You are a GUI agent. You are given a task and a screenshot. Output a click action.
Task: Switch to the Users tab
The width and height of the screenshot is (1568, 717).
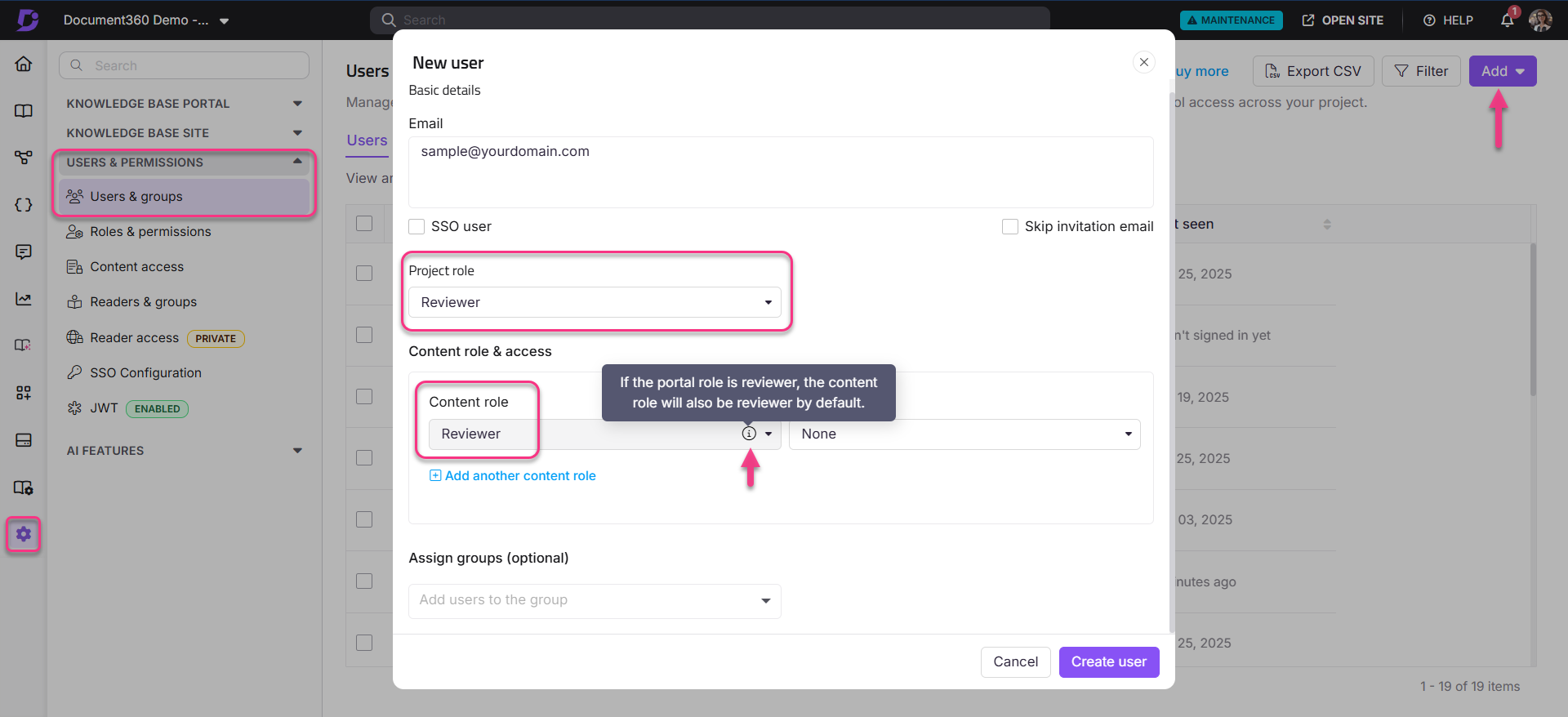pos(367,140)
